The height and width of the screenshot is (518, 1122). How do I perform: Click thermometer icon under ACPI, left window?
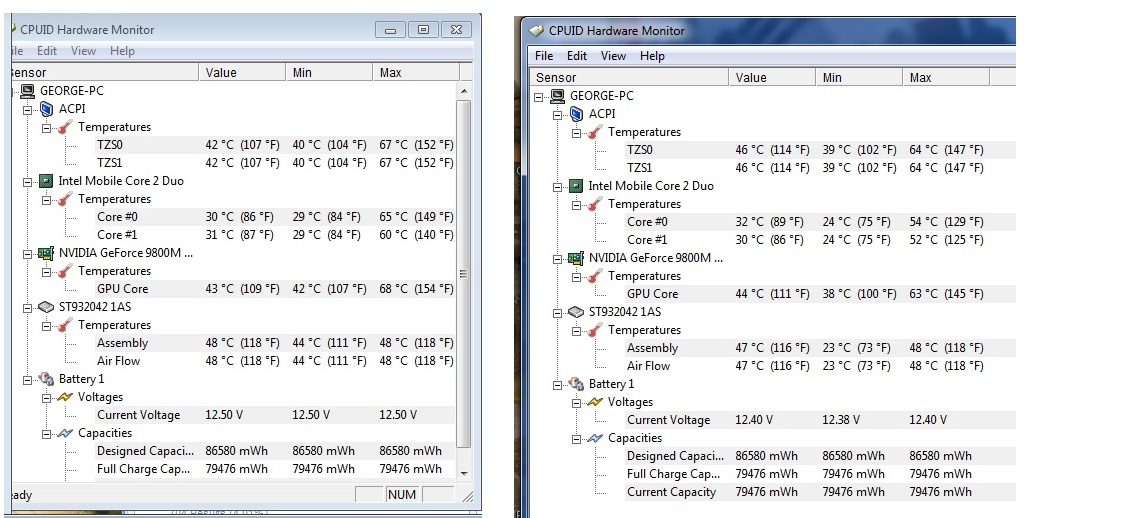[65, 127]
